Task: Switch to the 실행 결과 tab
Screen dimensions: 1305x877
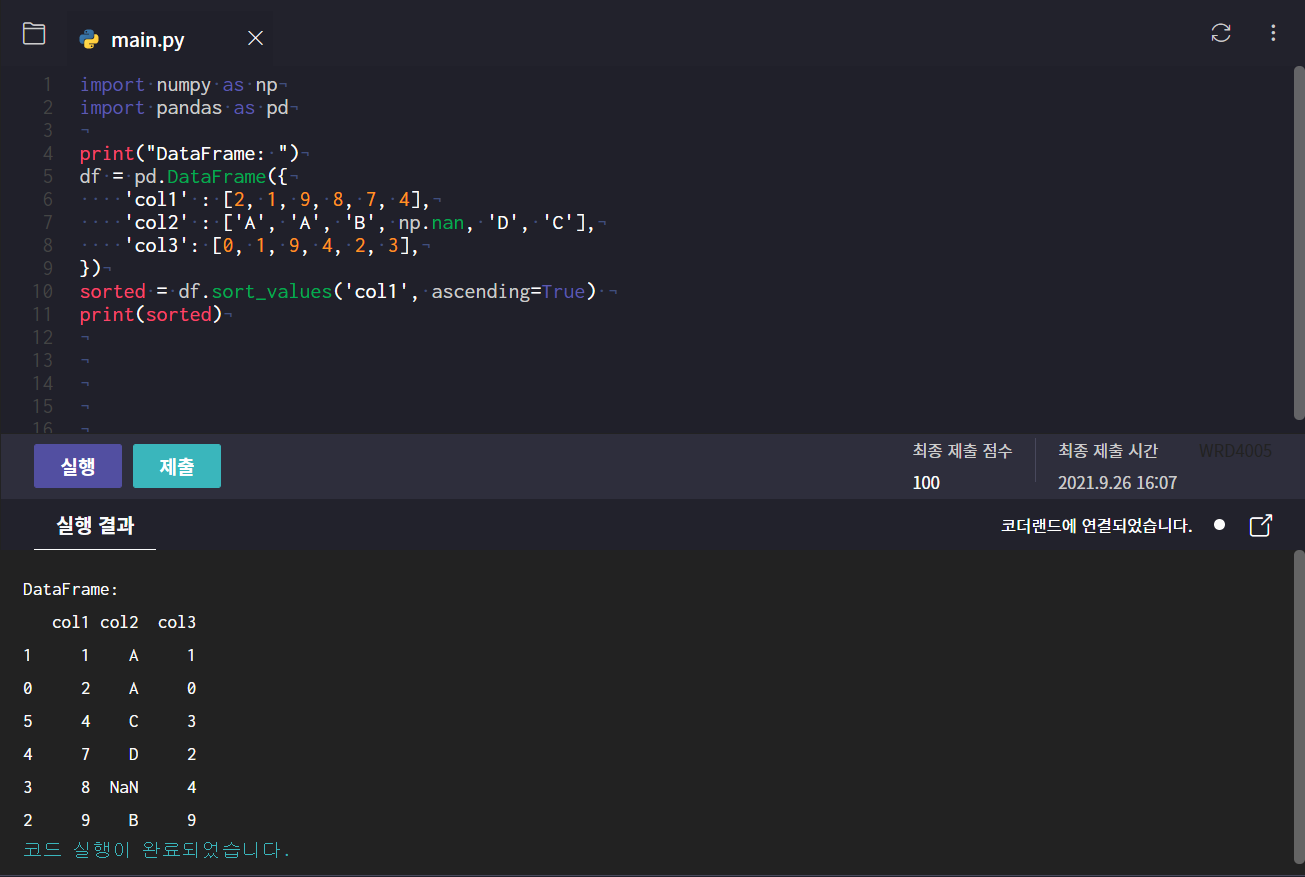Action: [95, 526]
